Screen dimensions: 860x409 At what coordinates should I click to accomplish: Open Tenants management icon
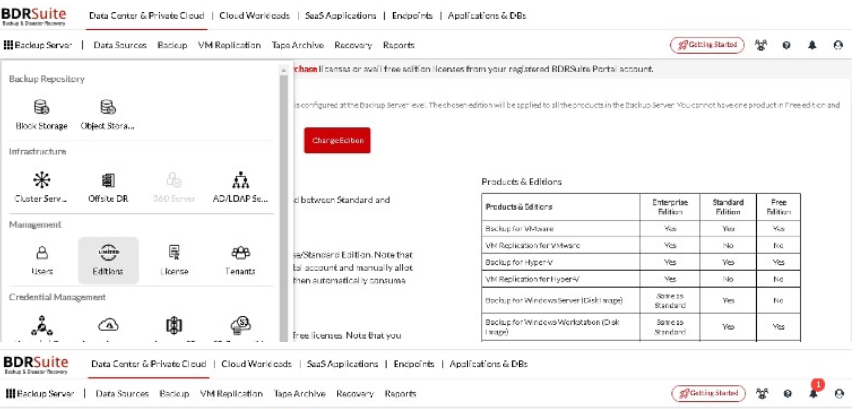[x=240, y=252]
